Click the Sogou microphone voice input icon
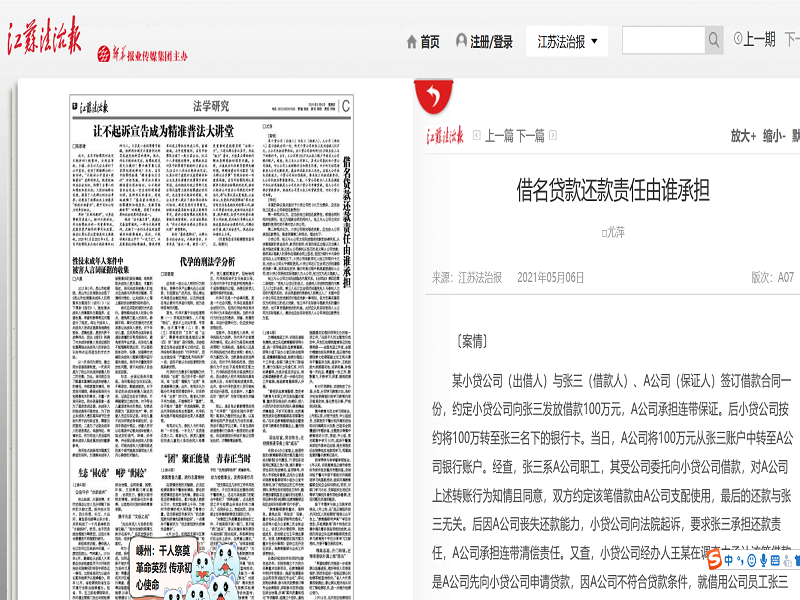Screen dimensions: 800x600 763,560
